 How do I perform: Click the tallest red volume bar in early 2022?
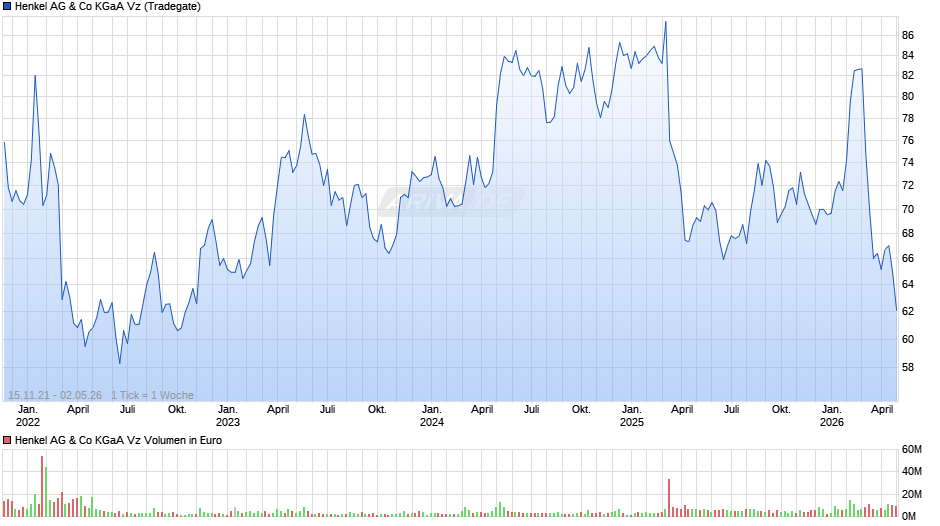pyautogui.click(x=42, y=486)
